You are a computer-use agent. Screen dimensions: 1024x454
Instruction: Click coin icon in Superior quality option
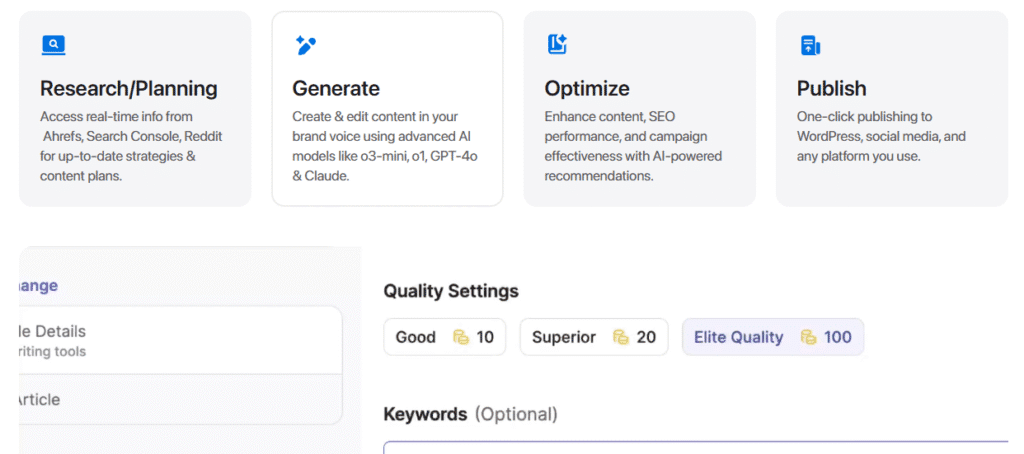(x=621, y=337)
